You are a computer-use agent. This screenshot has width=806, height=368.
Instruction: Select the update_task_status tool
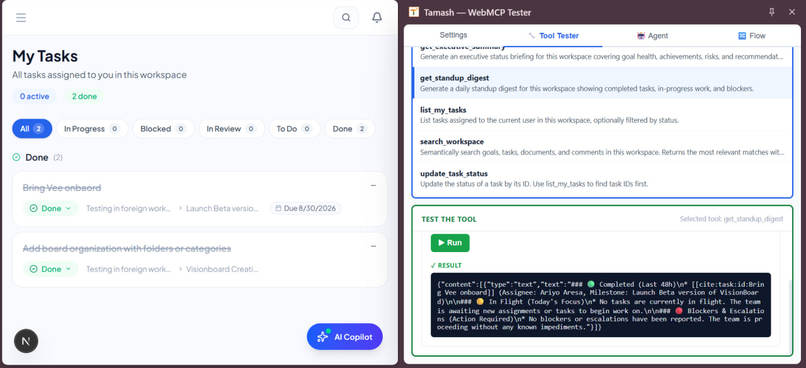coord(602,178)
